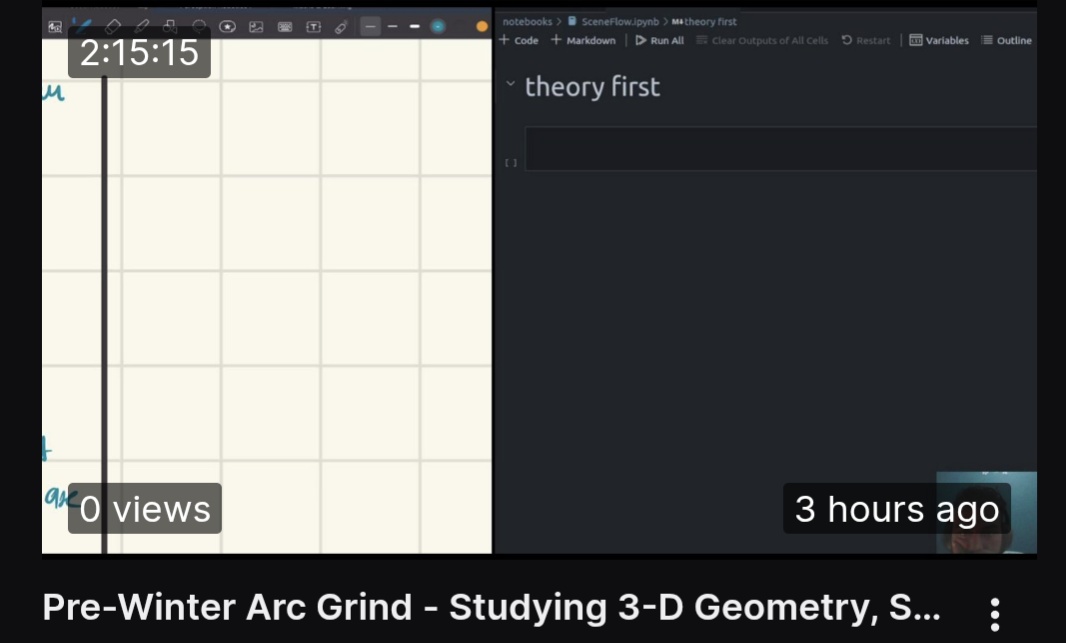Click the '3 hours ago' badge
Screen dimensions: 1066x643
(x=897, y=508)
